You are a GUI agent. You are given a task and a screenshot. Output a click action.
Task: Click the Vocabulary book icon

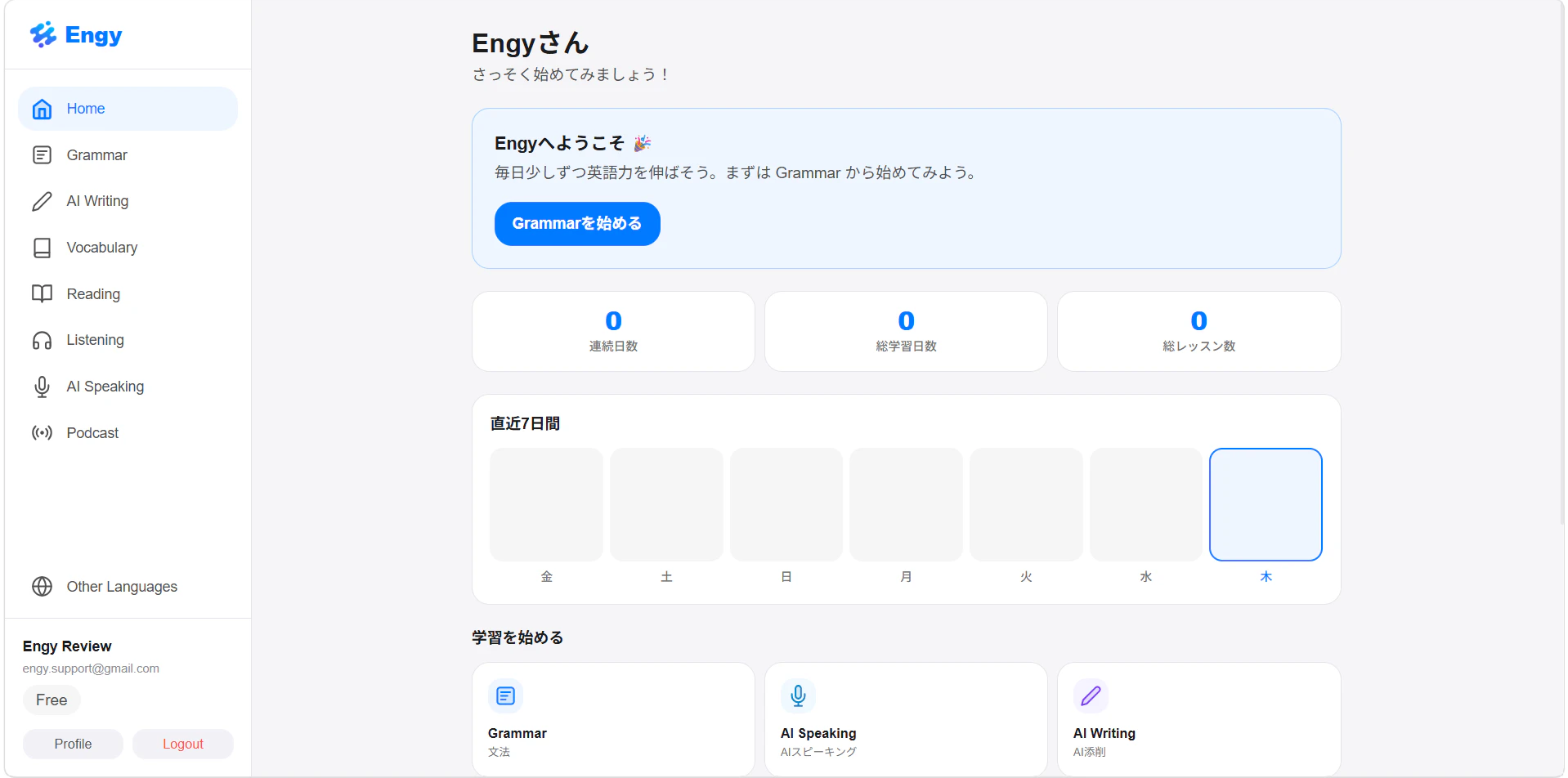tap(42, 248)
